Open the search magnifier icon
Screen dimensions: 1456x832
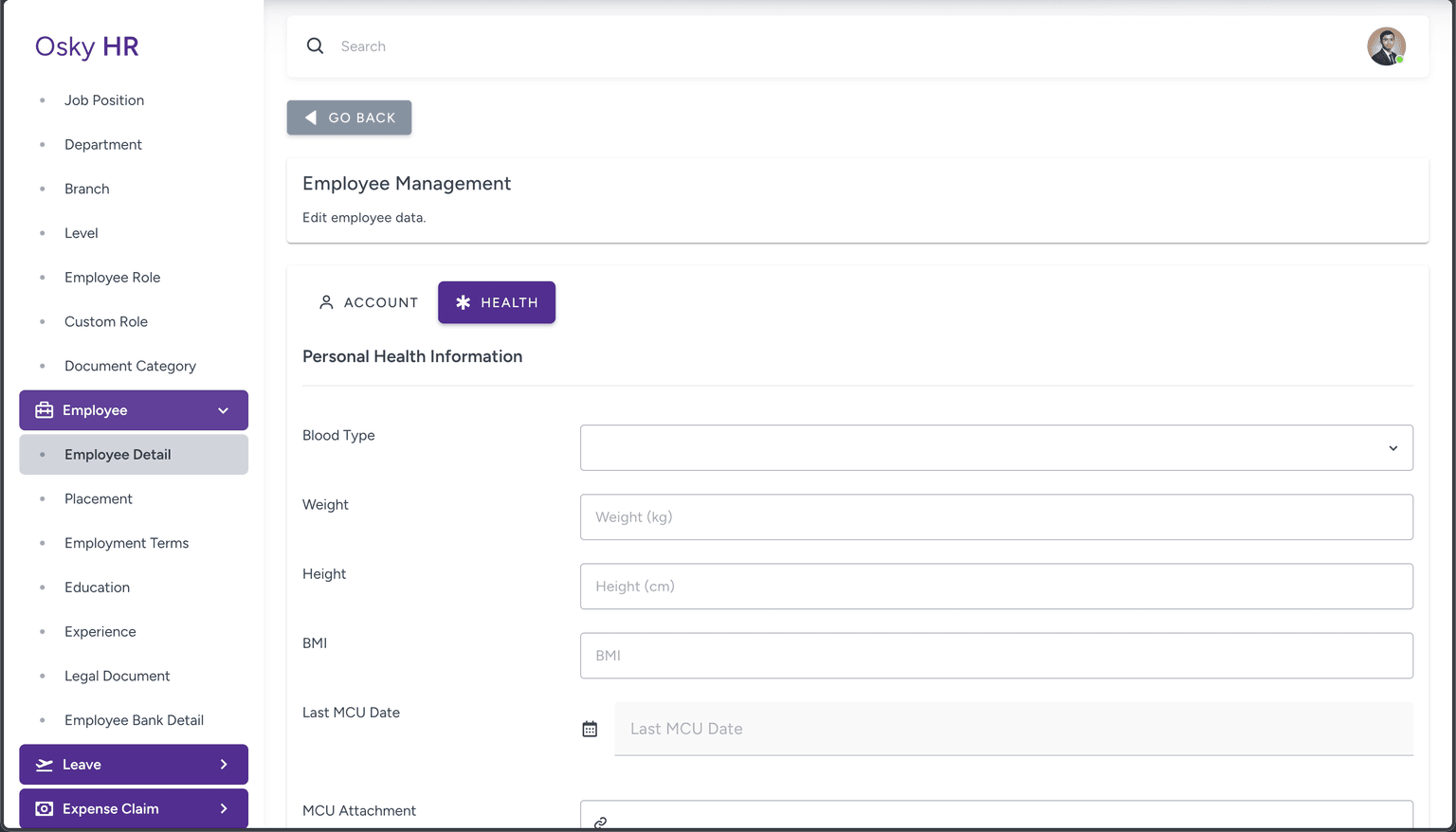[x=315, y=45]
